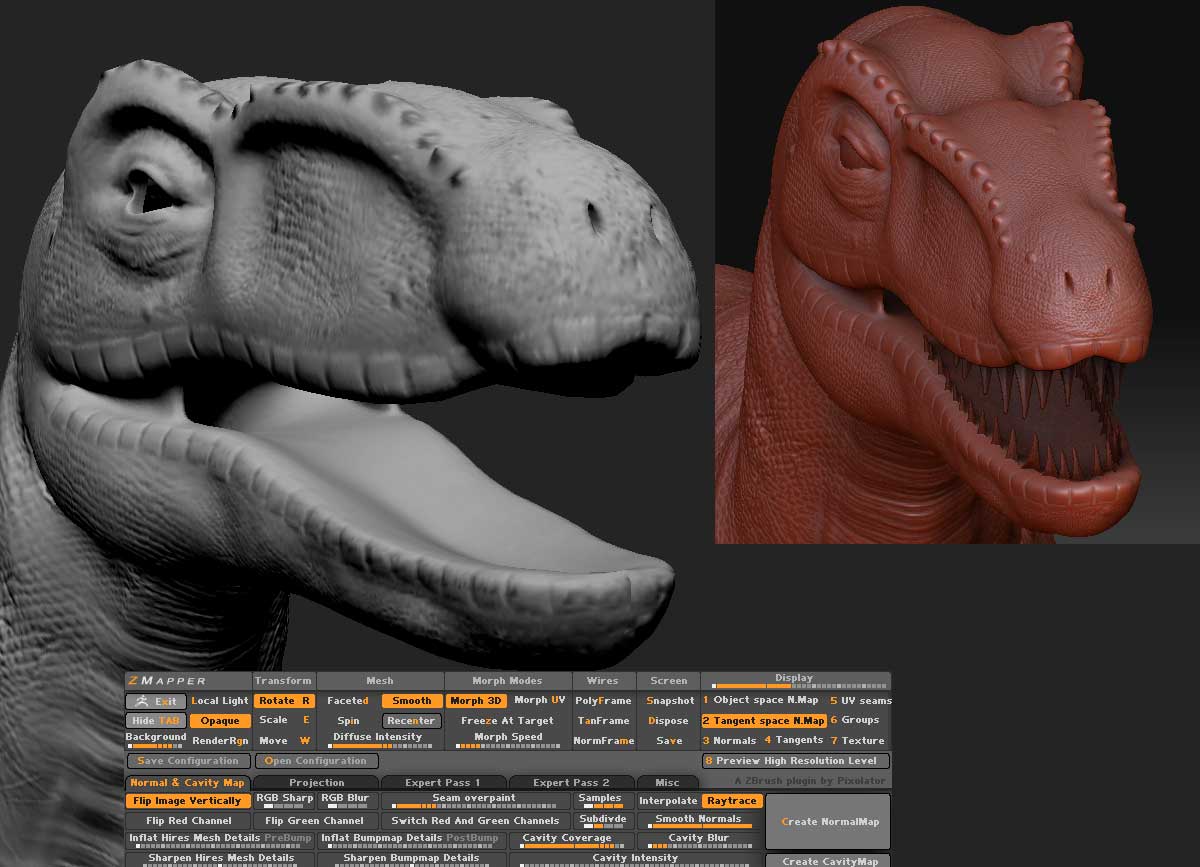Switch to Projection tab
The image size is (1200, 867).
coord(316,782)
